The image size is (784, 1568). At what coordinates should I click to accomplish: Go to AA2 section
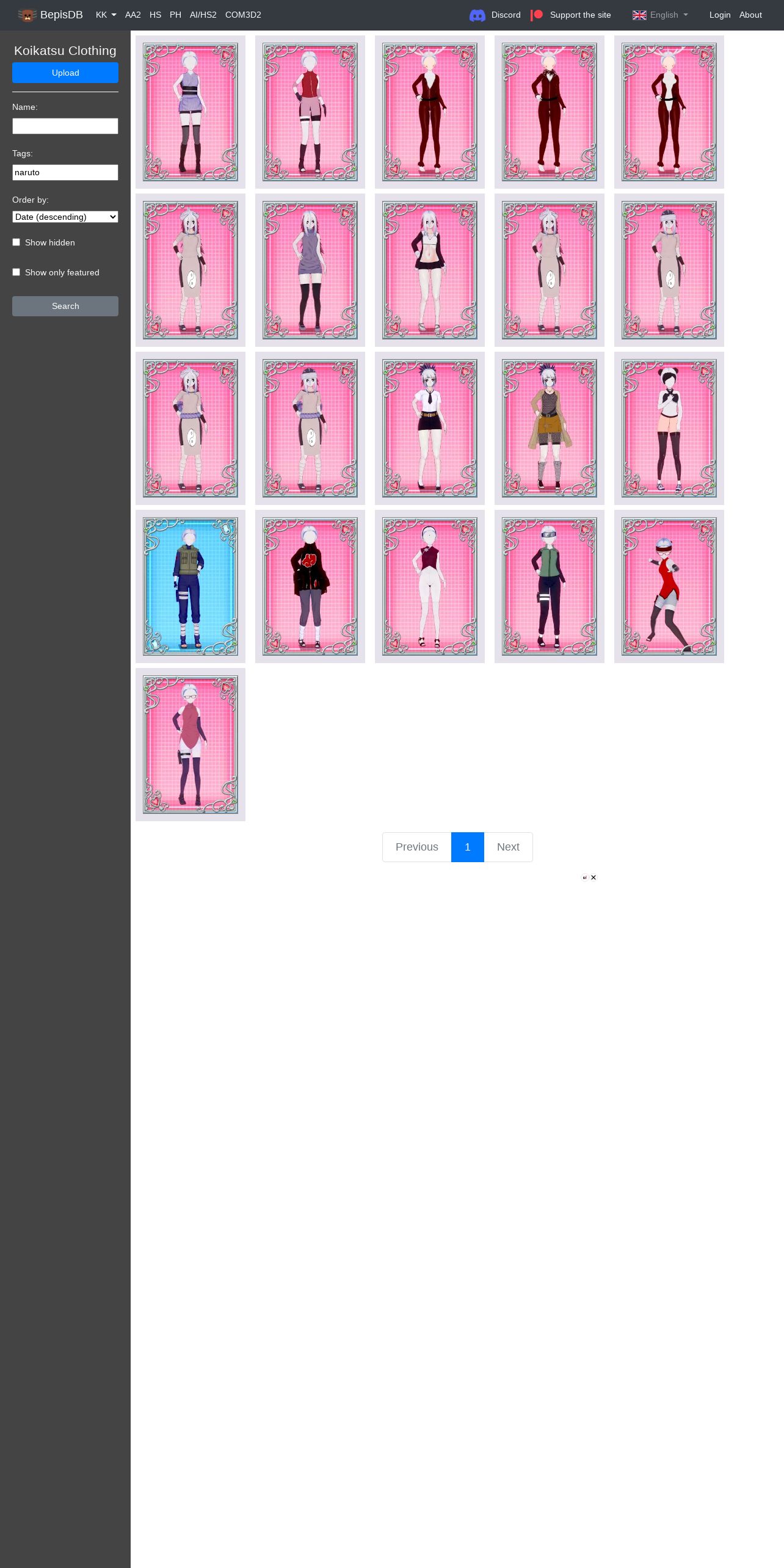coord(133,15)
